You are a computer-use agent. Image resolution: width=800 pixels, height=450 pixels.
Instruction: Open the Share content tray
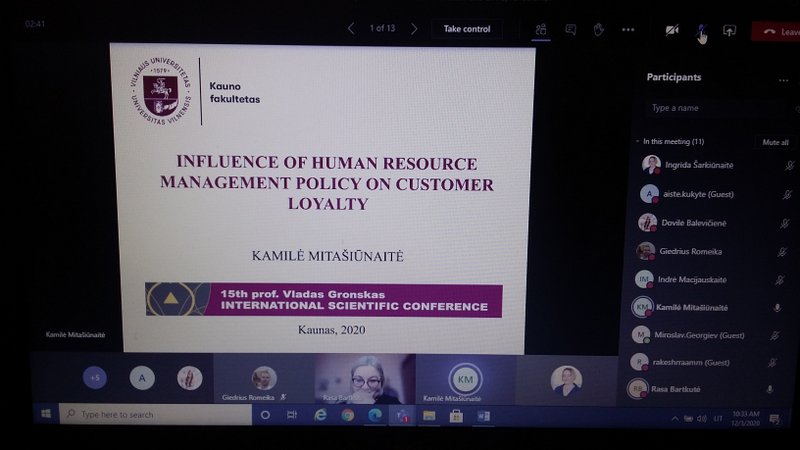click(730, 31)
